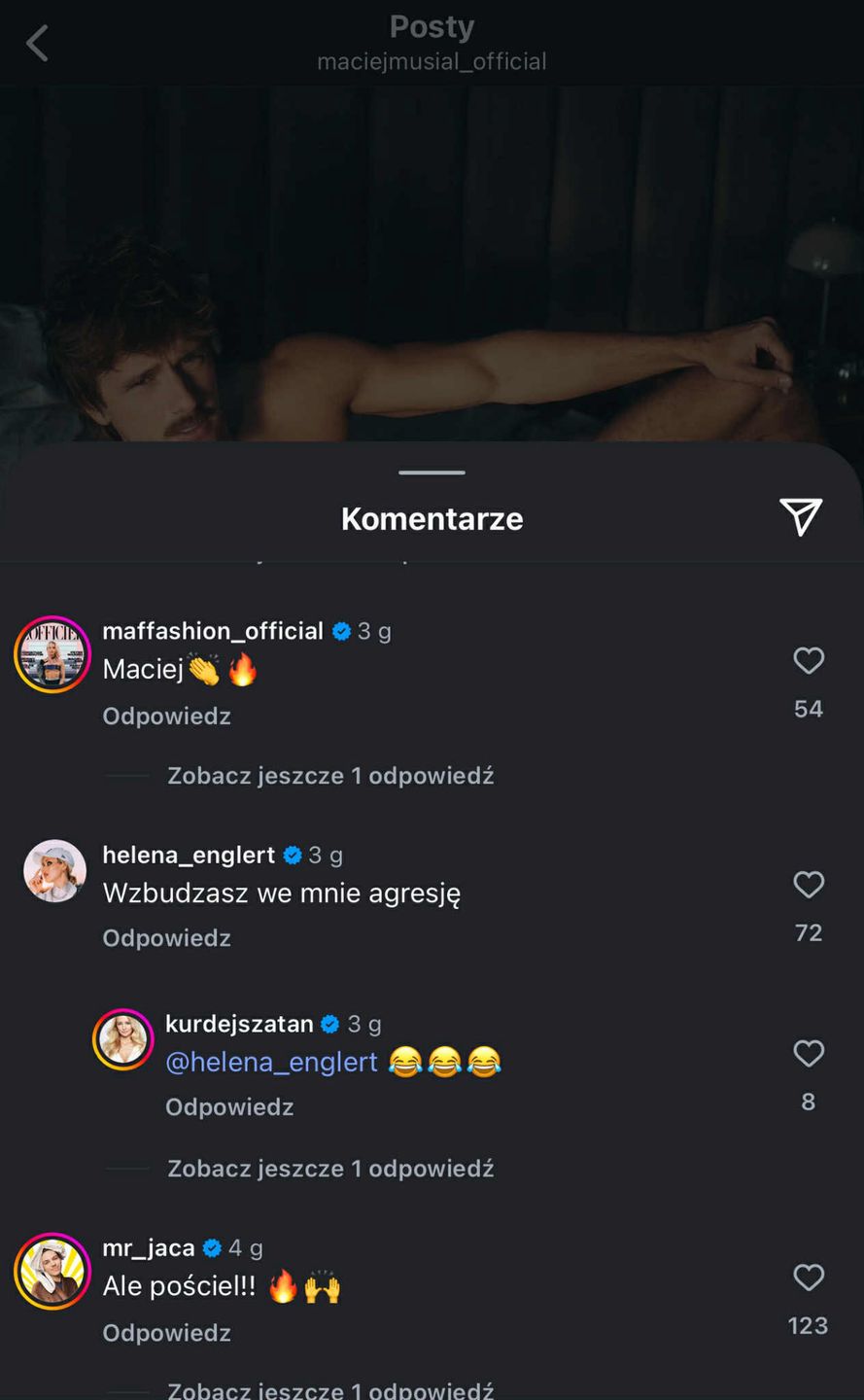The image size is (864, 1400).
Task: Toggle like on helena_englert's comment
Action: coord(809,885)
